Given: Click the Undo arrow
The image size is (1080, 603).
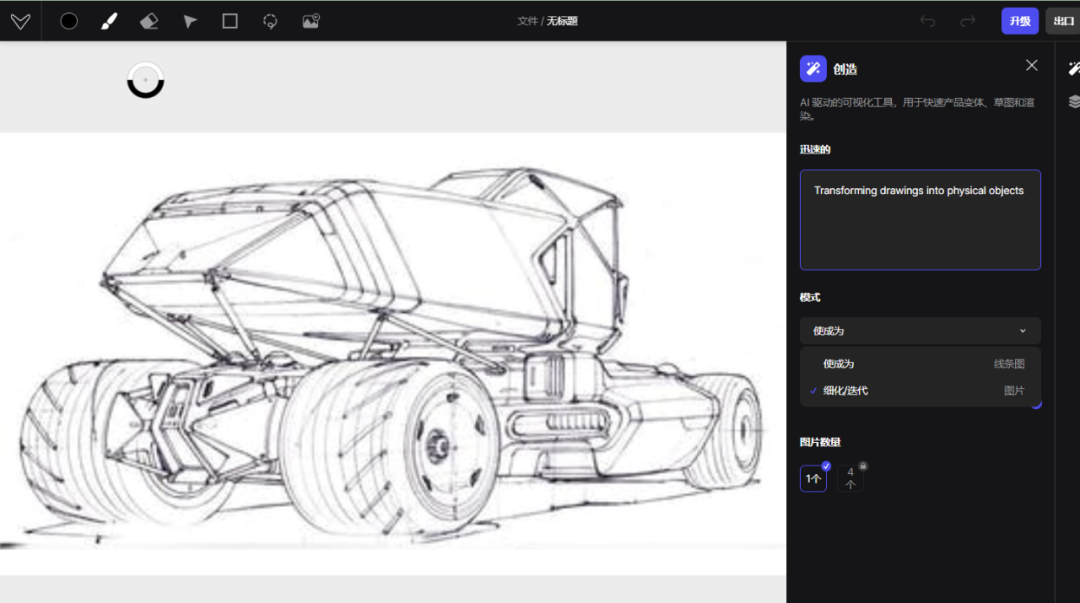Looking at the screenshot, I should 927,21.
